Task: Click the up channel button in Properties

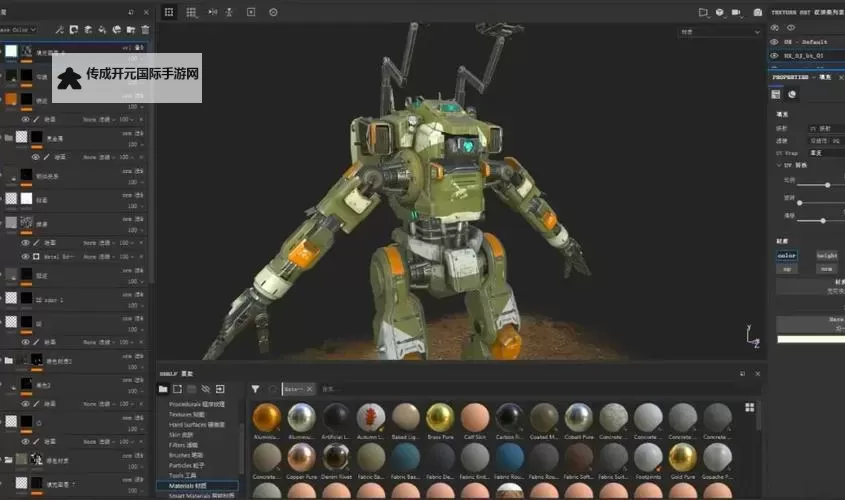Action: click(x=787, y=268)
